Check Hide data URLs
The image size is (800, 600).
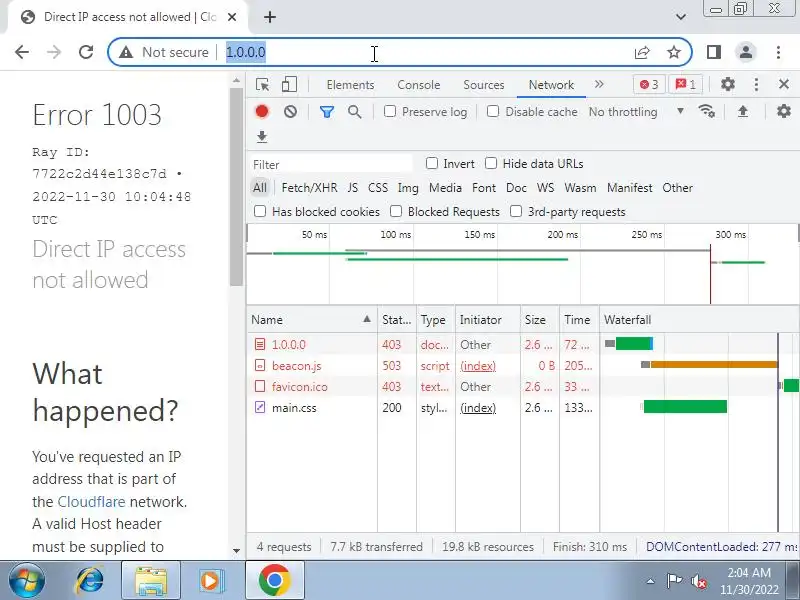(x=491, y=163)
